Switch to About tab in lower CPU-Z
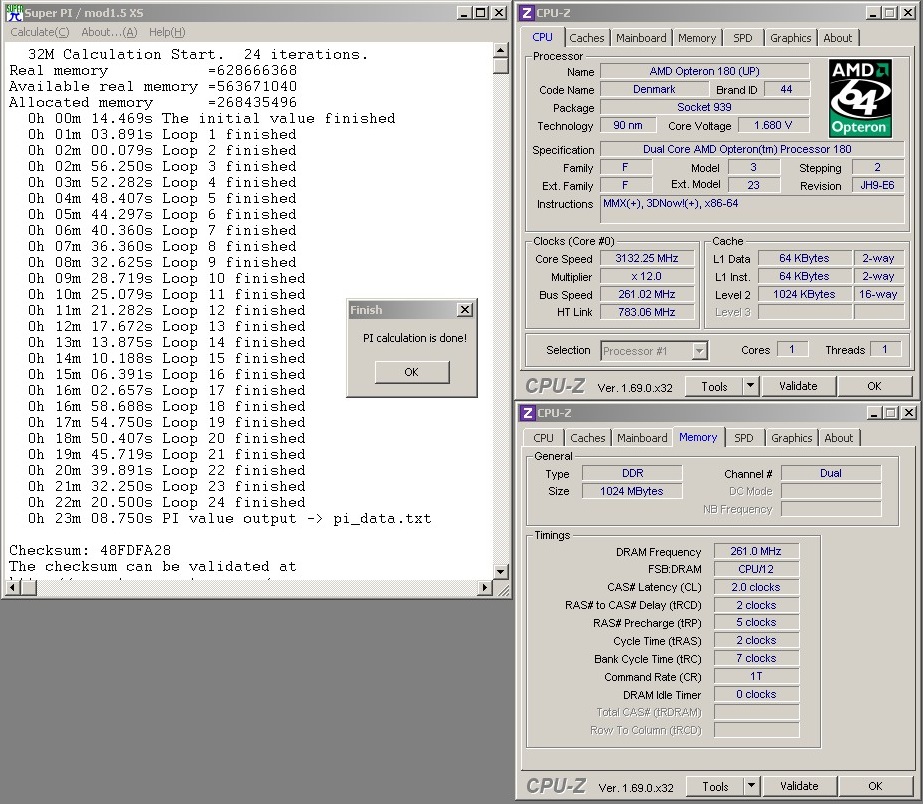Screen dimensions: 923x804 [x=839, y=438]
